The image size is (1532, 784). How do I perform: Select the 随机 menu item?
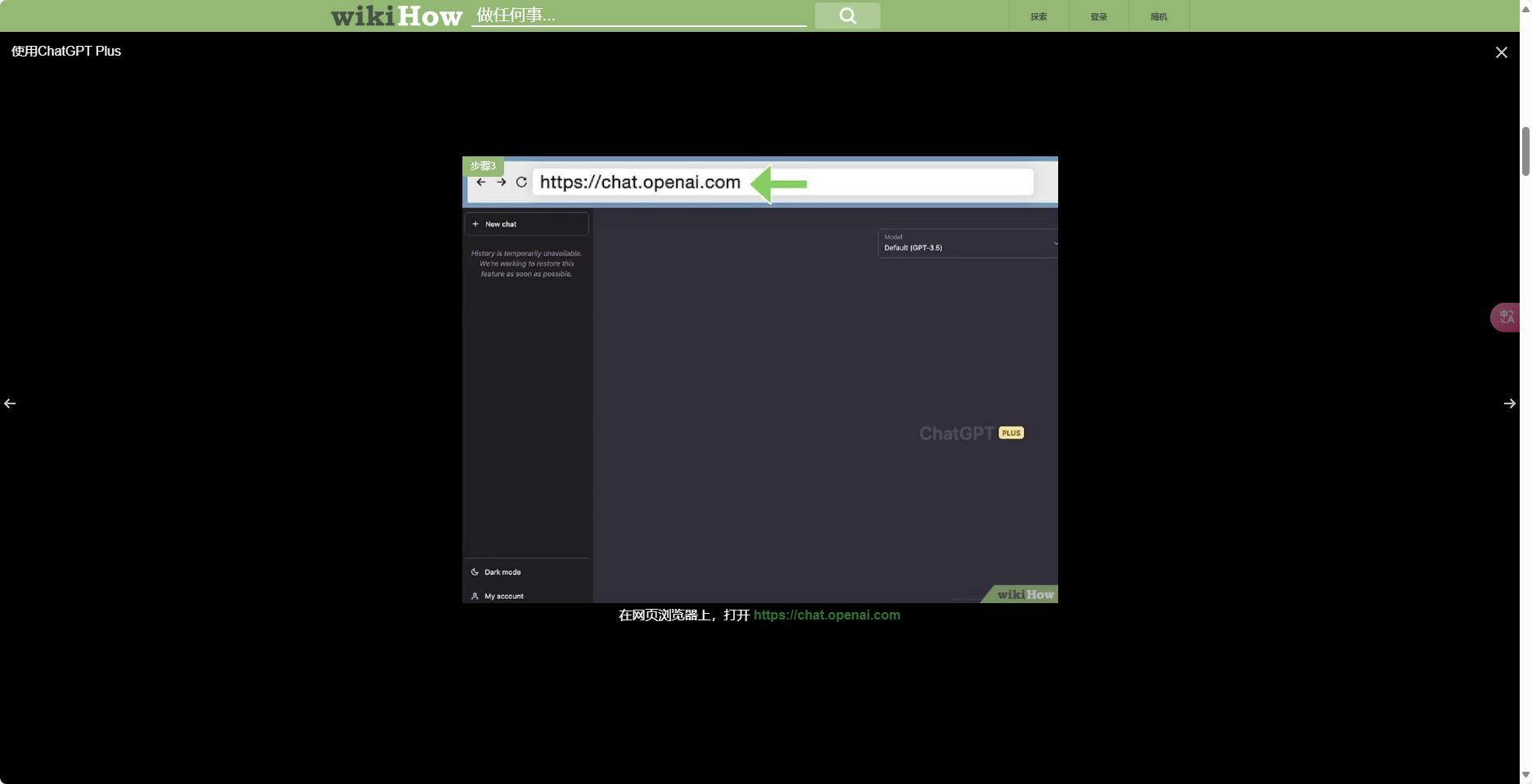[x=1158, y=16]
